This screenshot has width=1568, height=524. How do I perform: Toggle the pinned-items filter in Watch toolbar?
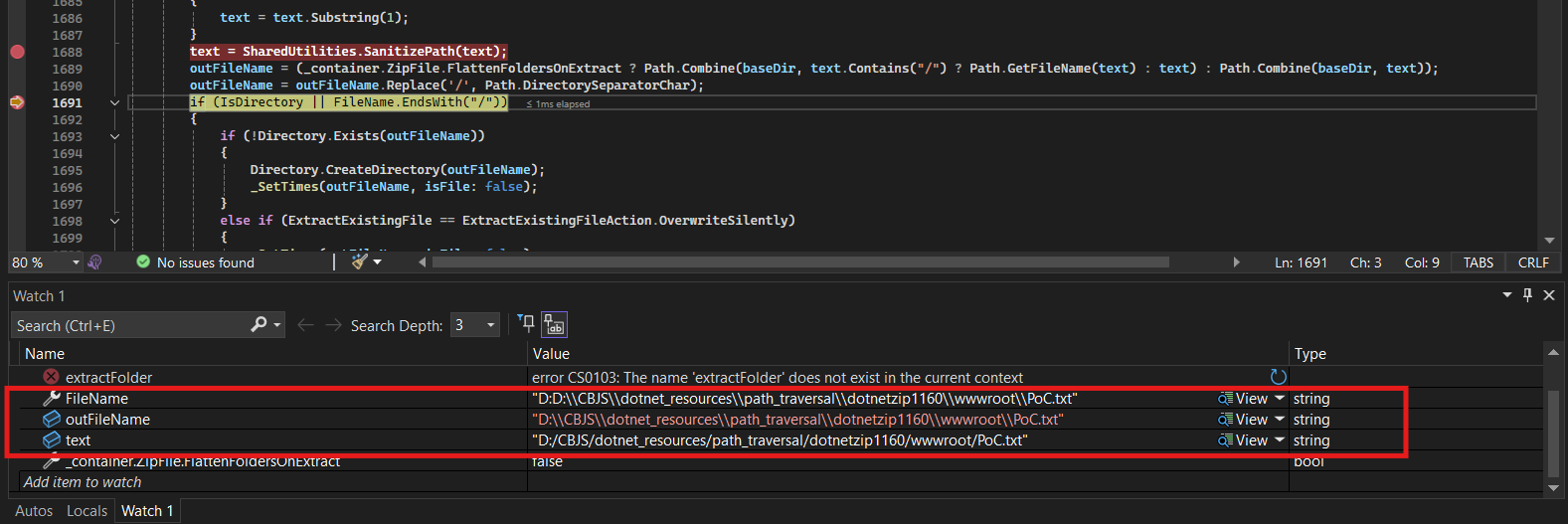point(527,324)
